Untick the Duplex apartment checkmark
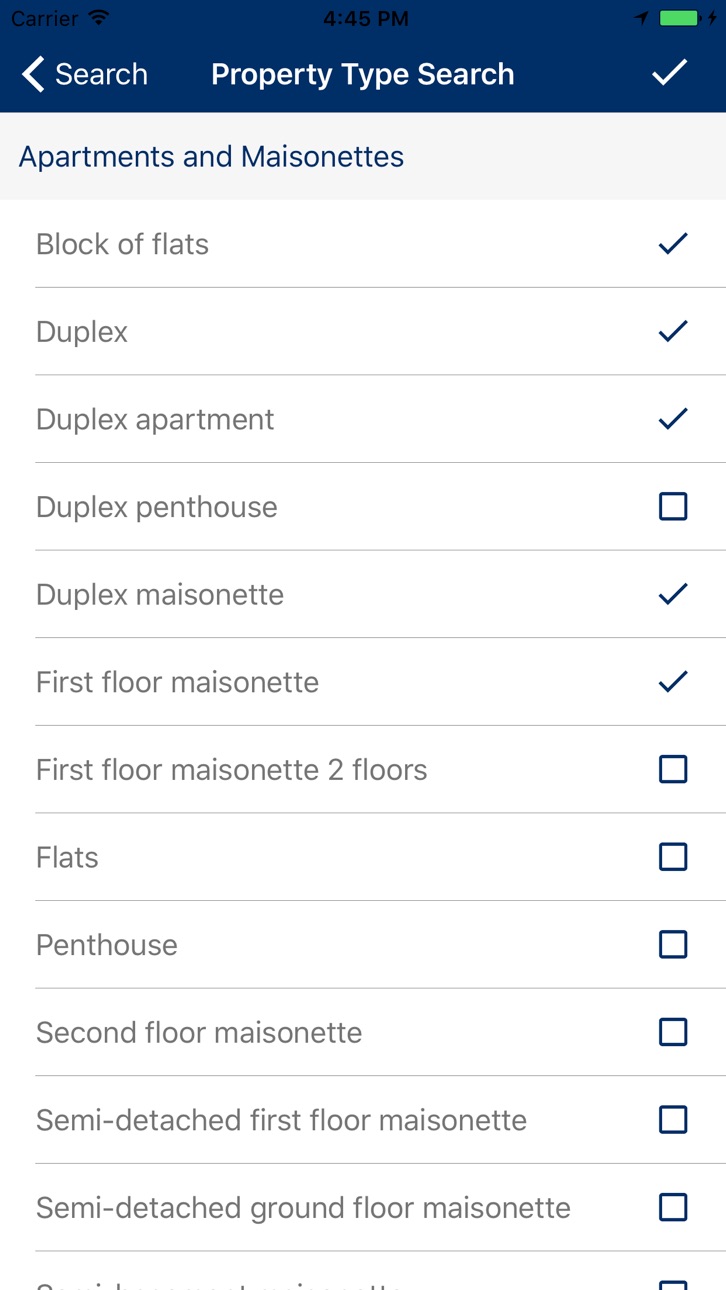The image size is (726, 1290). (x=673, y=418)
